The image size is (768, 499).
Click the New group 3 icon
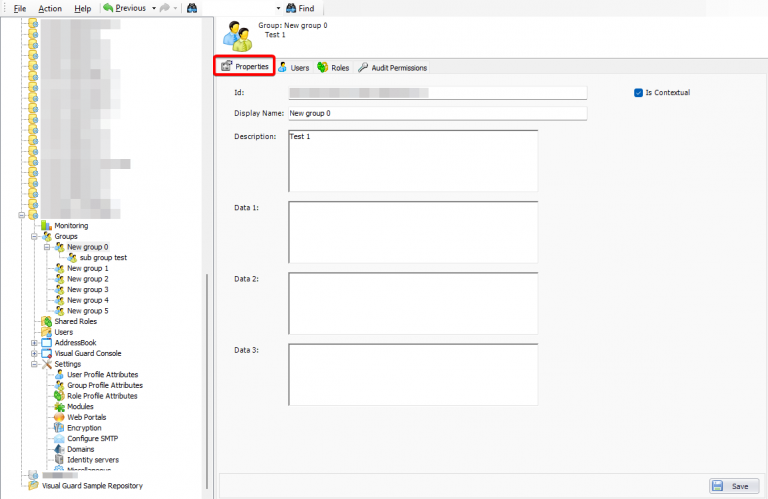pyautogui.click(x=59, y=289)
